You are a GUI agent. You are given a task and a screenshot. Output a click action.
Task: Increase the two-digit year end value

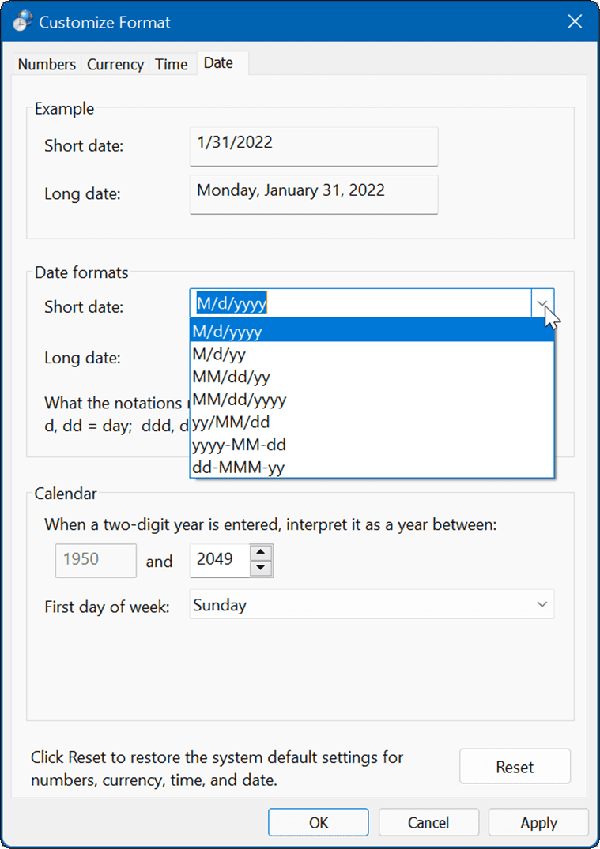(x=261, y=553)
